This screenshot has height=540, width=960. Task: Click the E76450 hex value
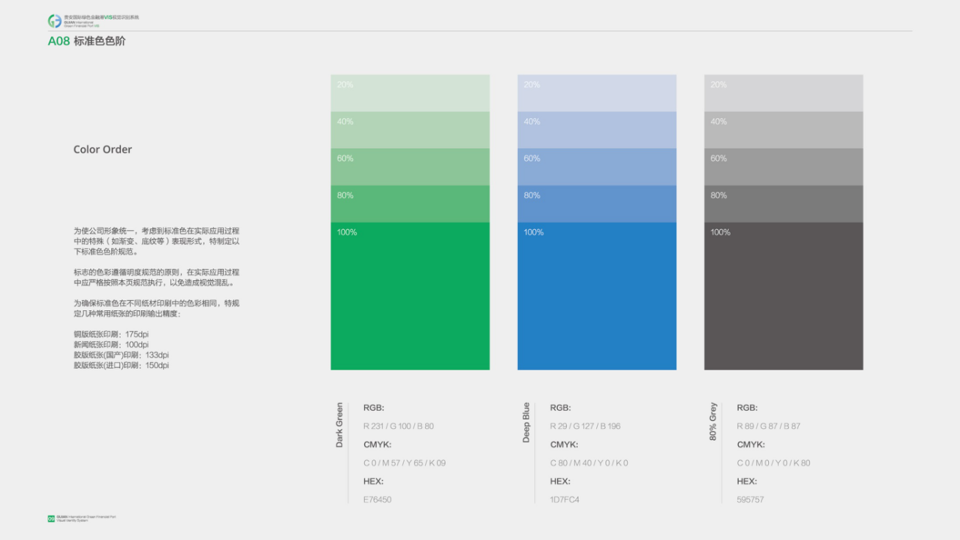tap(378, 499)
